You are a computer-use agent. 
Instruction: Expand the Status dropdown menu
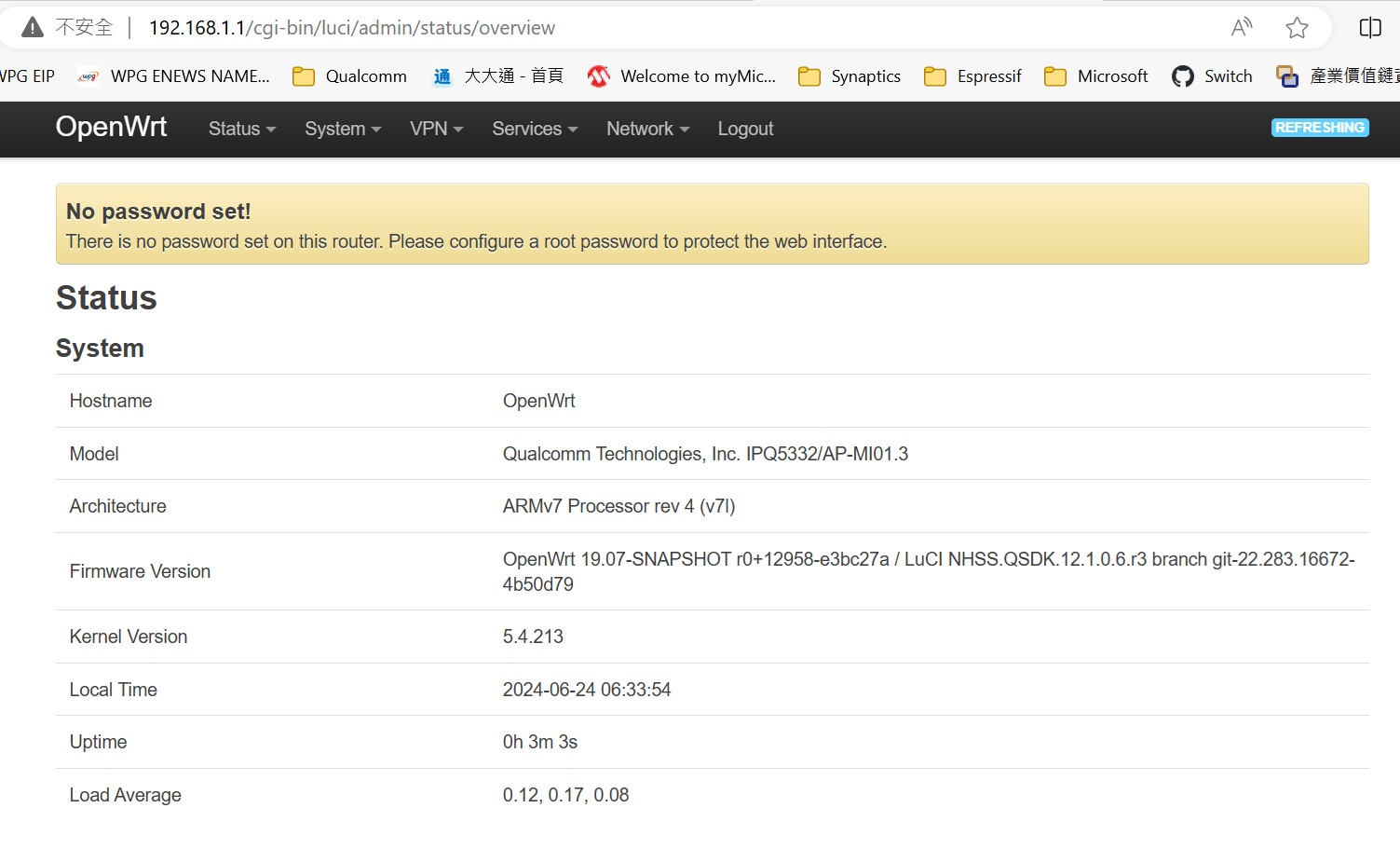click(242, 129)
